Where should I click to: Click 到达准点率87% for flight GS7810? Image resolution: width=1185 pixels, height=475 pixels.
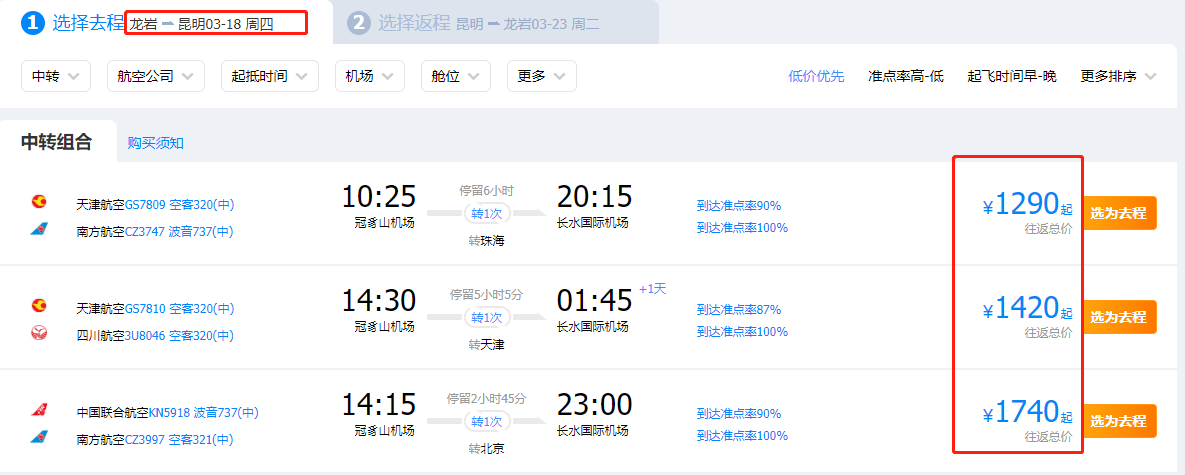(738, 310)
